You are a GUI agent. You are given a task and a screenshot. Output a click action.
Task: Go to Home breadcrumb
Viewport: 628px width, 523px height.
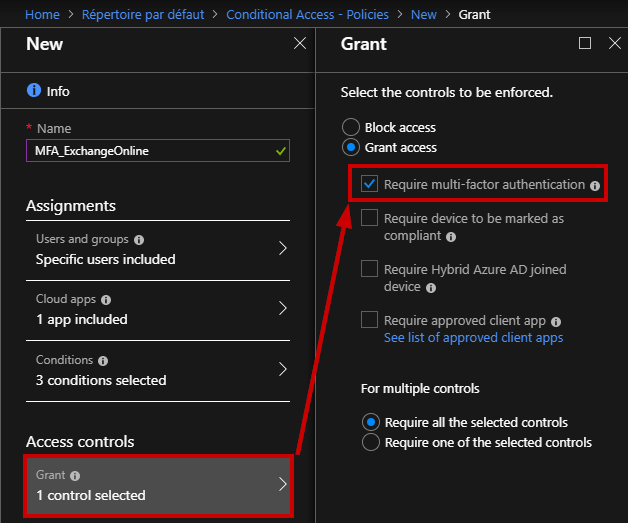click(42, 14)
